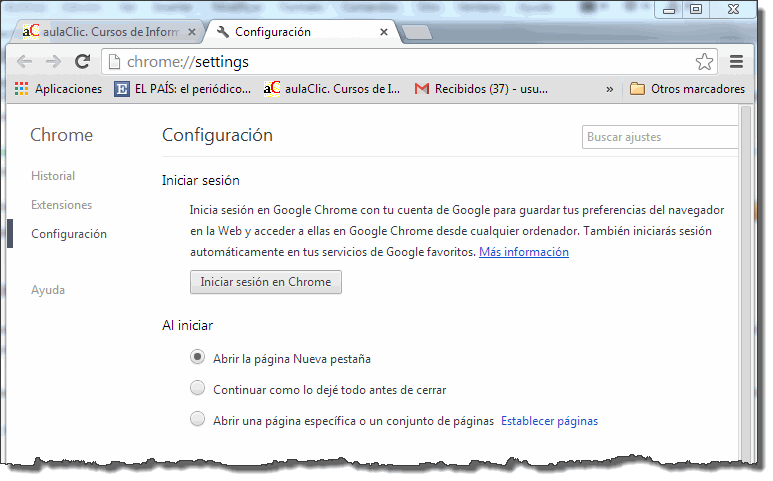Click the Chrome heading in the sidebar
The width and height of the screenshot is (773, 481).
(62, 135)
